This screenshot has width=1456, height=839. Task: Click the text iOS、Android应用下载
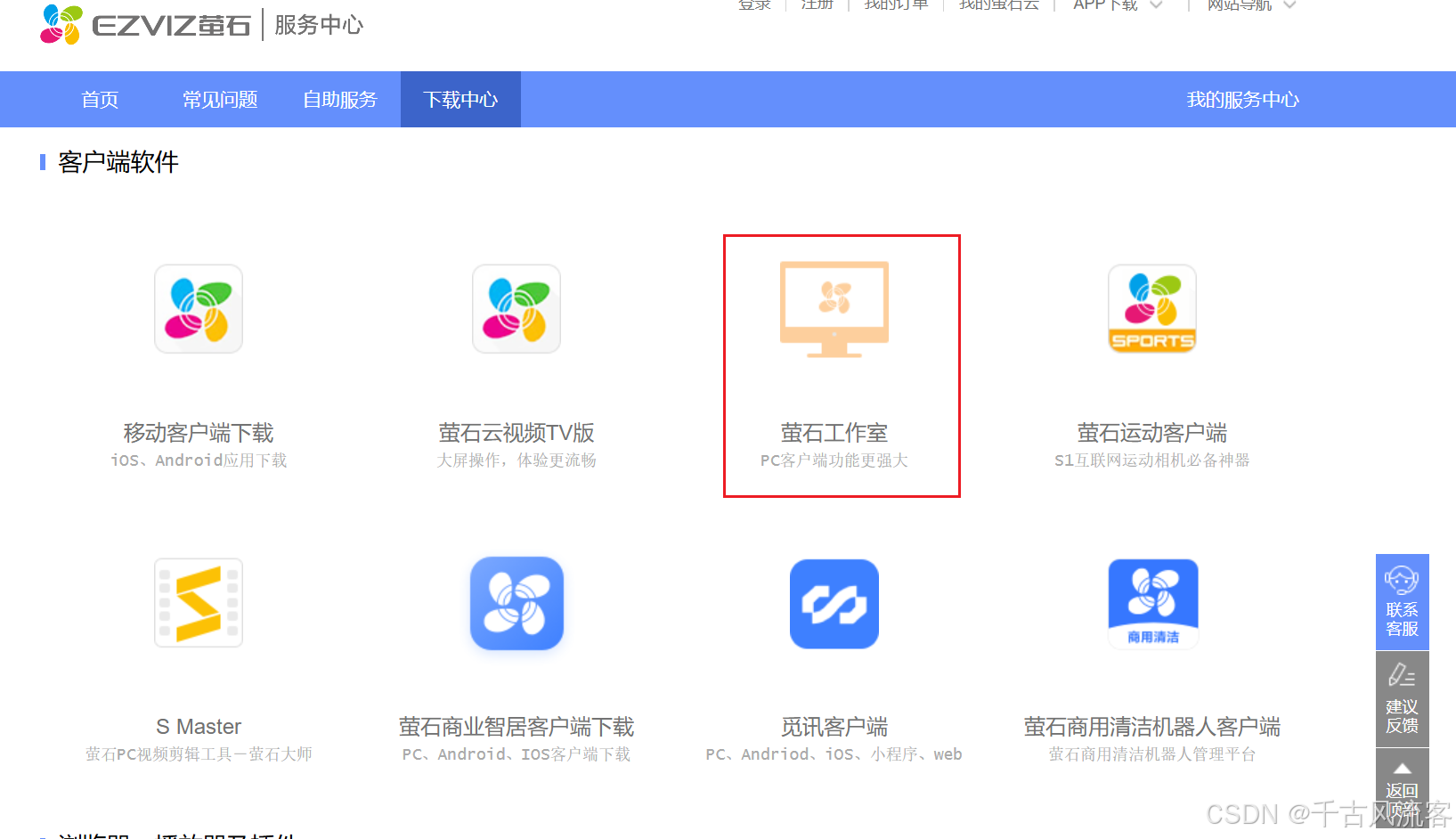coord(199,460)
